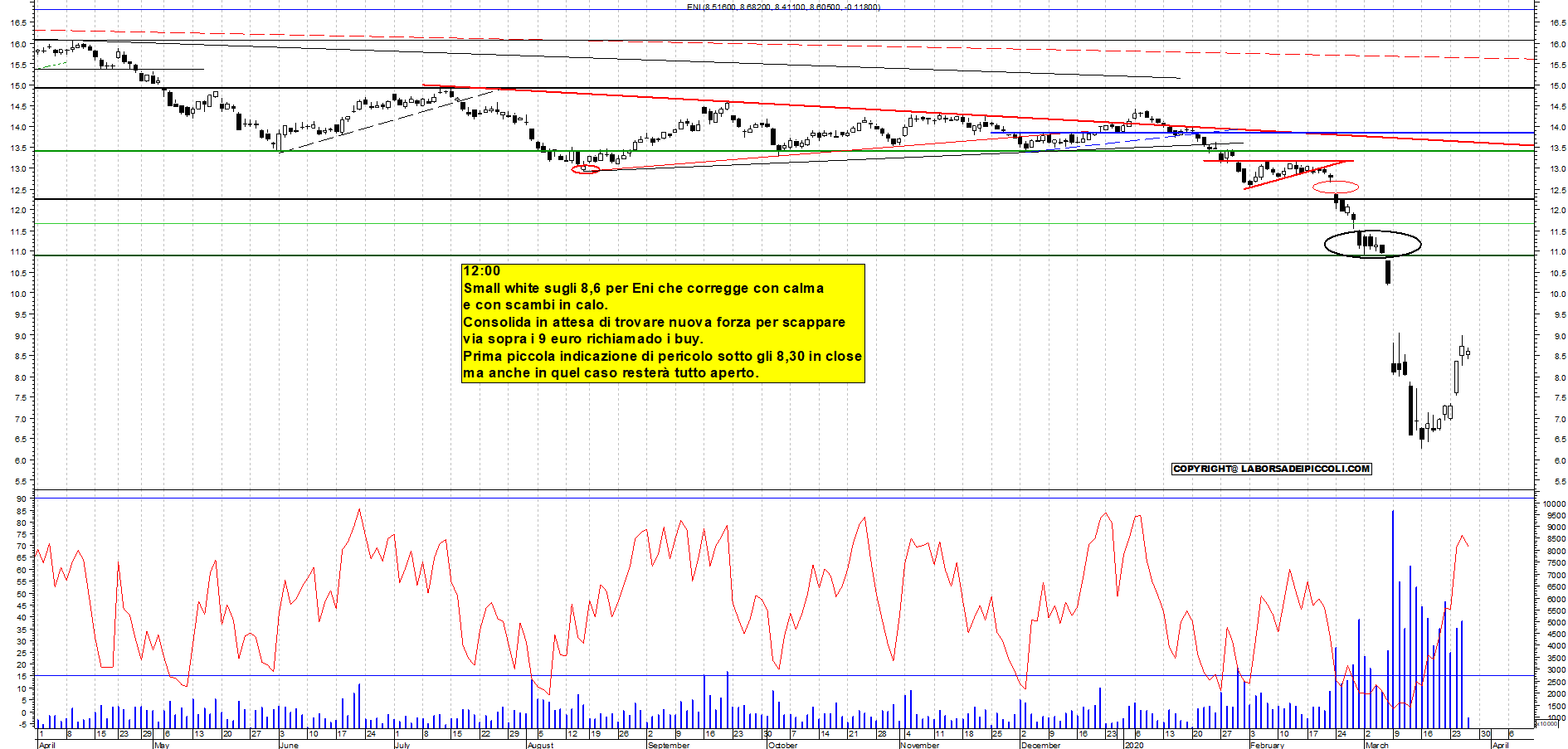Click the line starting "Consolida in attesa"

point(654,322)
